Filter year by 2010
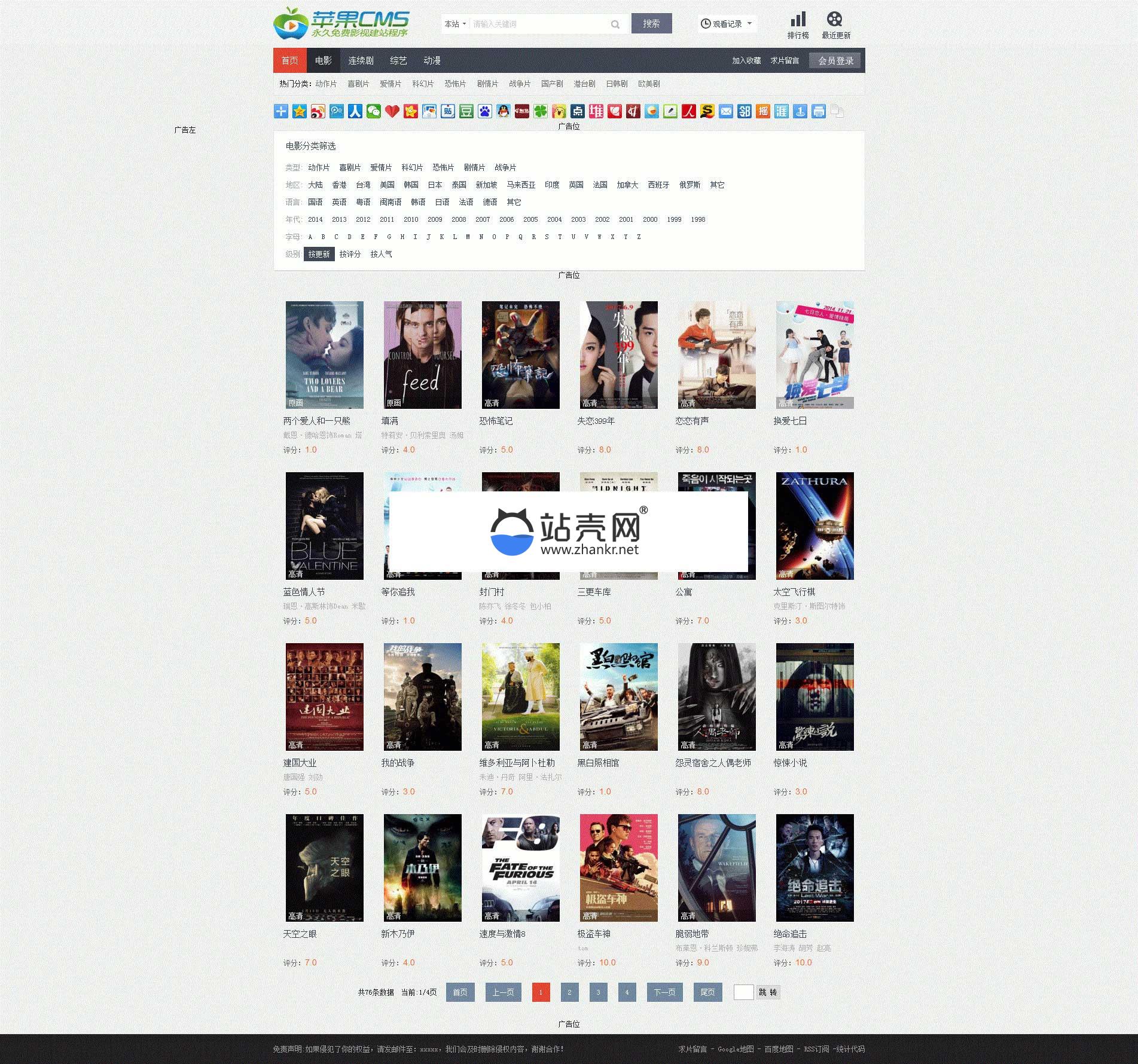Screen dimensions: 1138x1064 (411, 219)
